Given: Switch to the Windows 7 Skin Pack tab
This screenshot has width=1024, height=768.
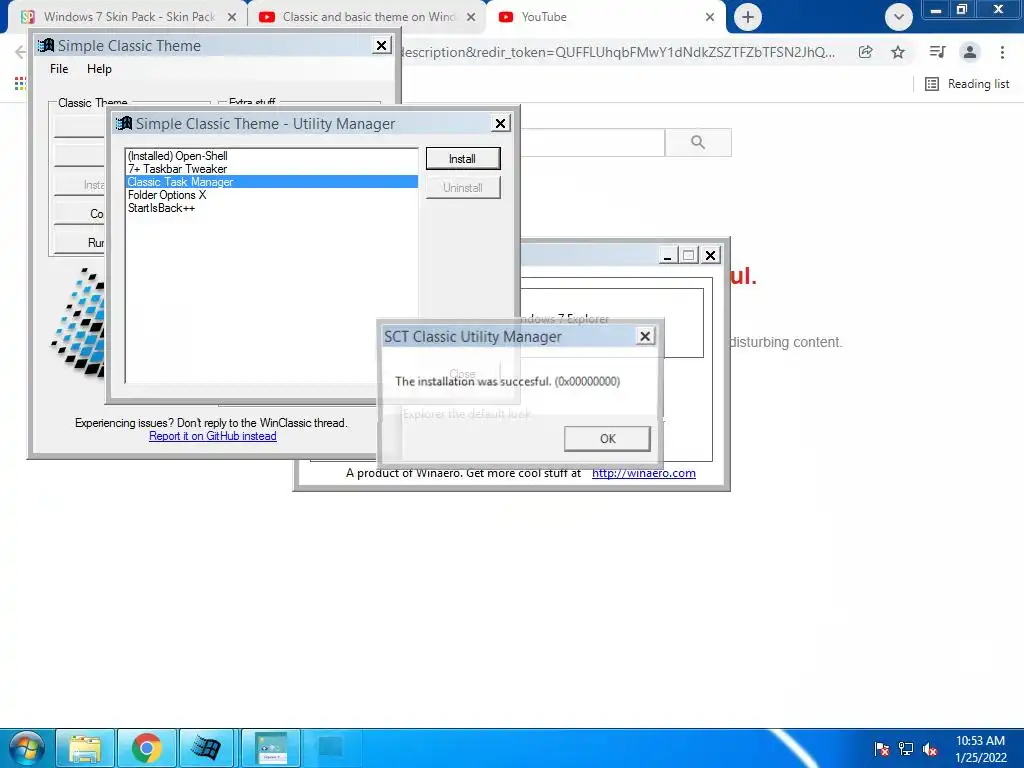Looking at the screenshot, I should click(x=129, y=17).
